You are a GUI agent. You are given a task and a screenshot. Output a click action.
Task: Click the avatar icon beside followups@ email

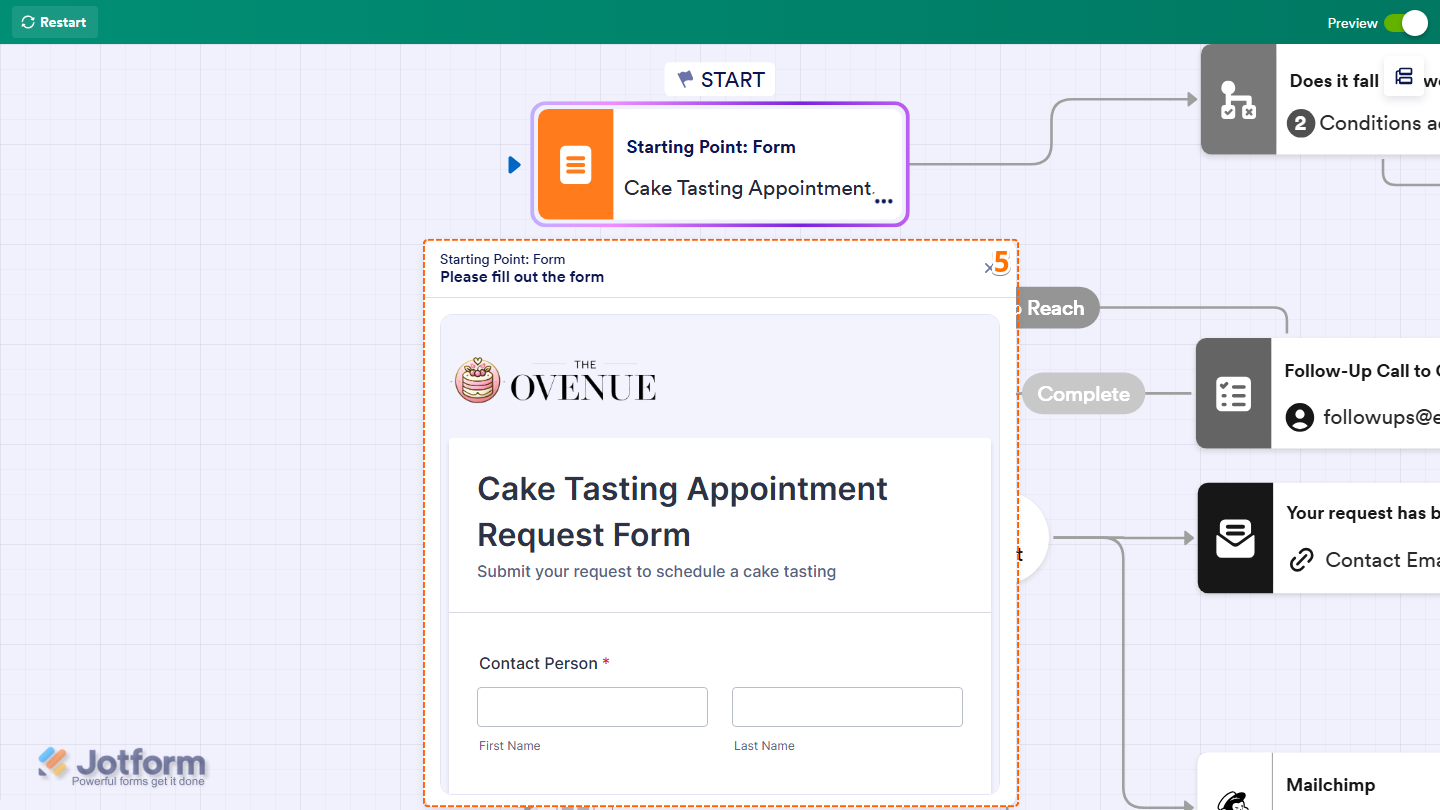tap(1298, 417)
